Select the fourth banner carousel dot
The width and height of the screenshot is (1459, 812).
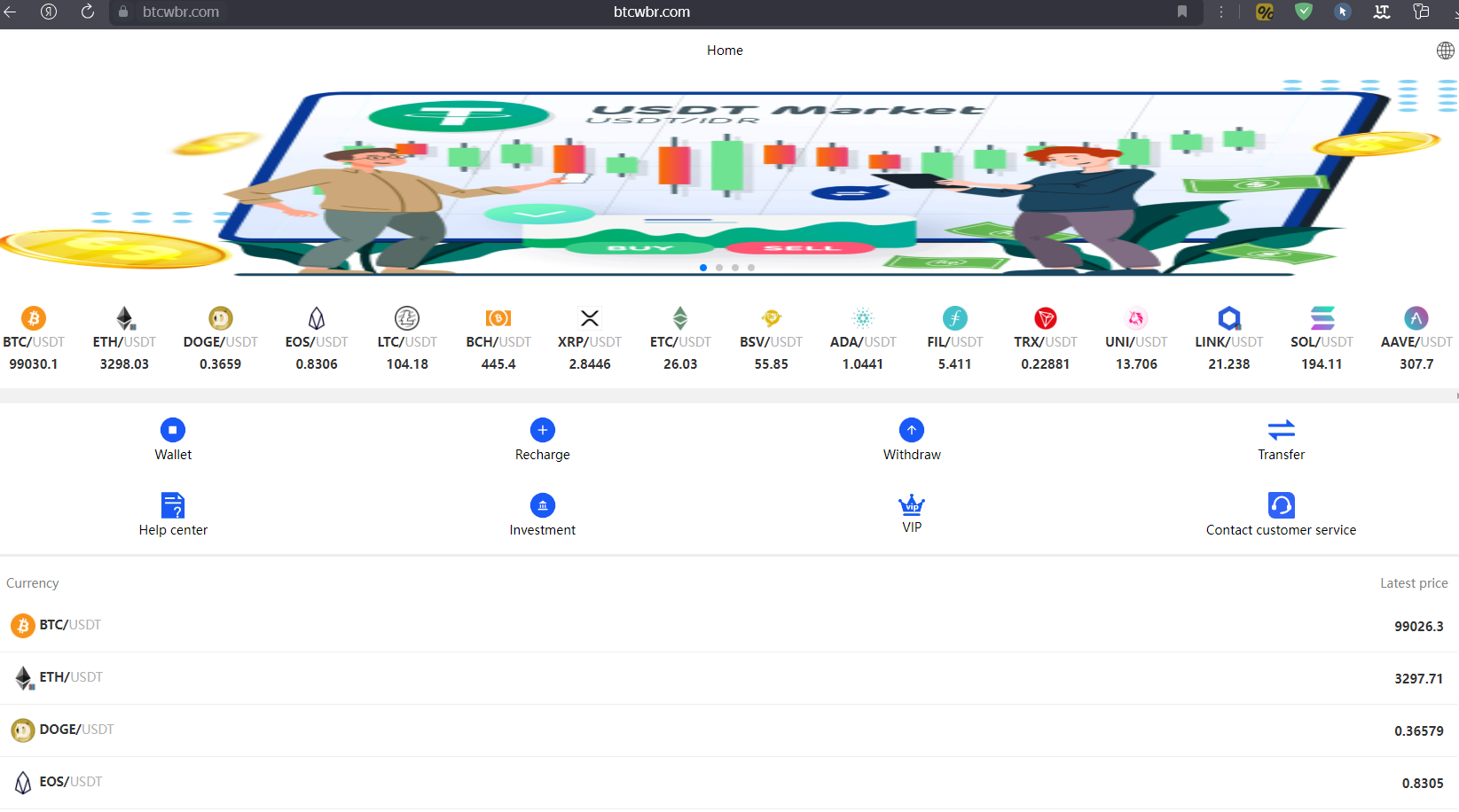(x=751, y=268)
